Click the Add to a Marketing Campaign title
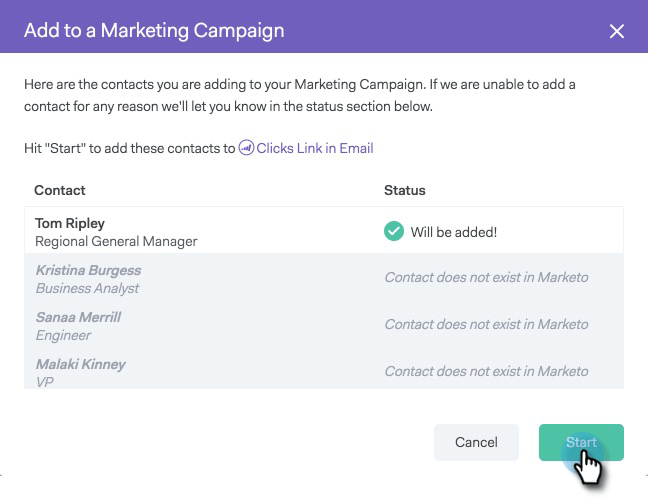 click(154, 30)
